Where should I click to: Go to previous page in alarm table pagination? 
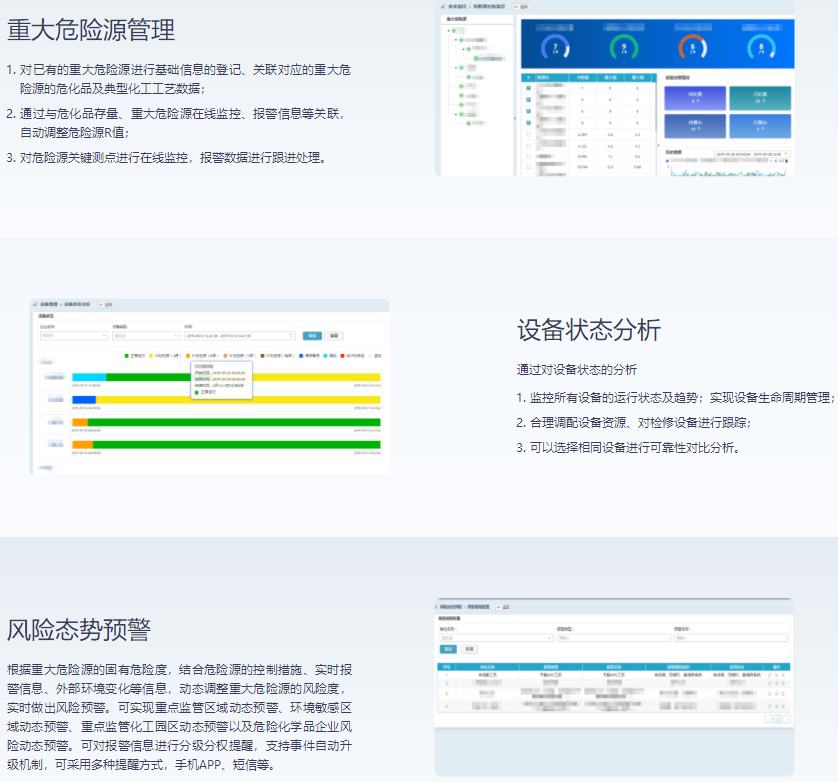(x=768, y=719)
